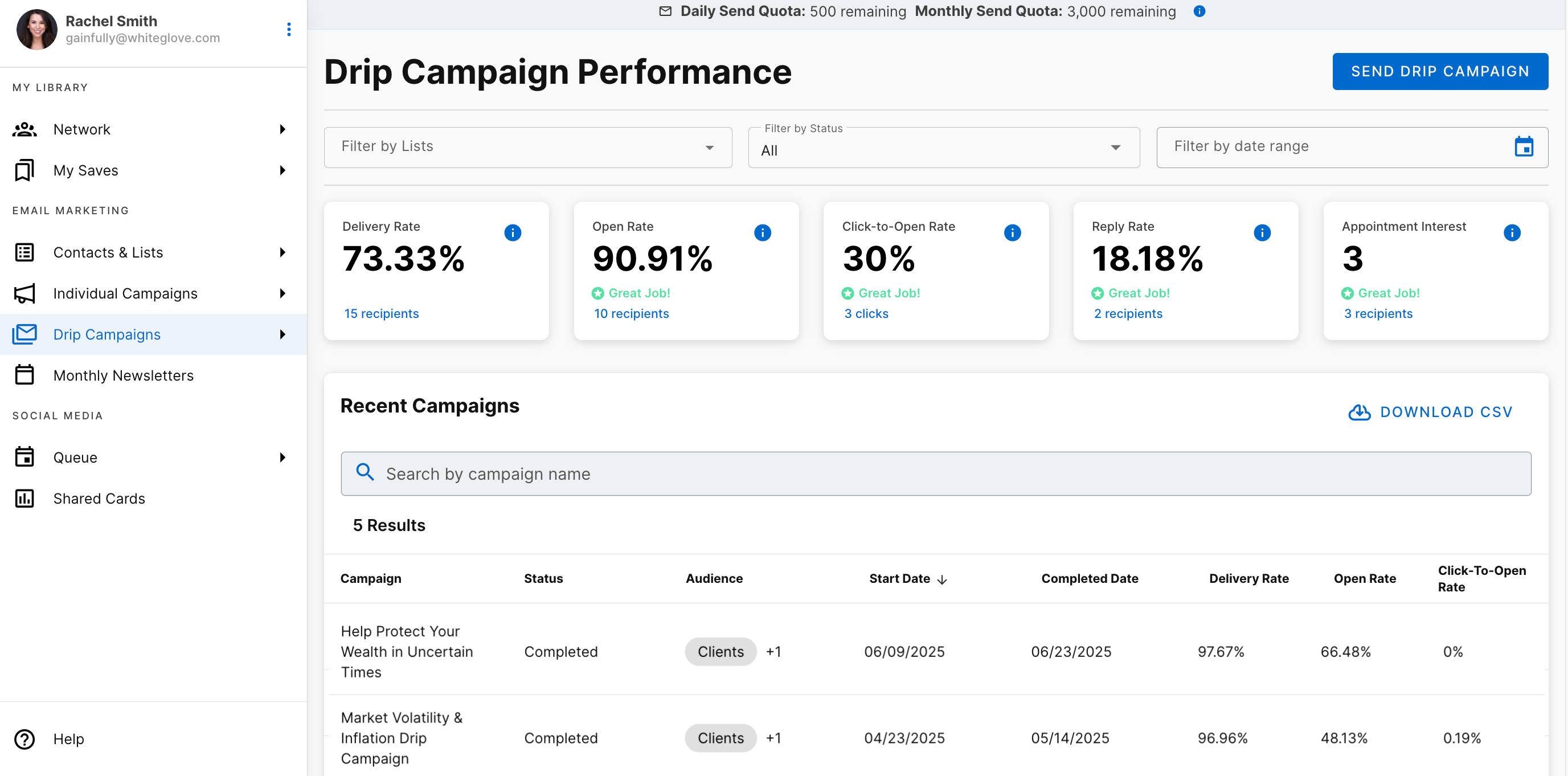The image size is (1568, 776).
Task: Expand the Contacts & Lists arrow
Action: click(283, 252)
